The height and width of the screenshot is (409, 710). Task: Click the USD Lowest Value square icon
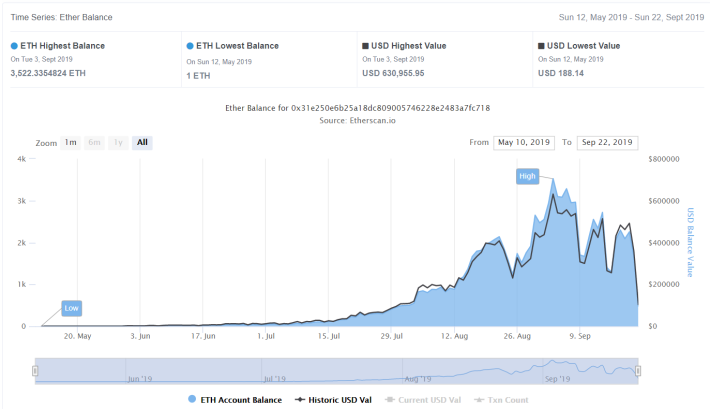click(x=541, y=46)
